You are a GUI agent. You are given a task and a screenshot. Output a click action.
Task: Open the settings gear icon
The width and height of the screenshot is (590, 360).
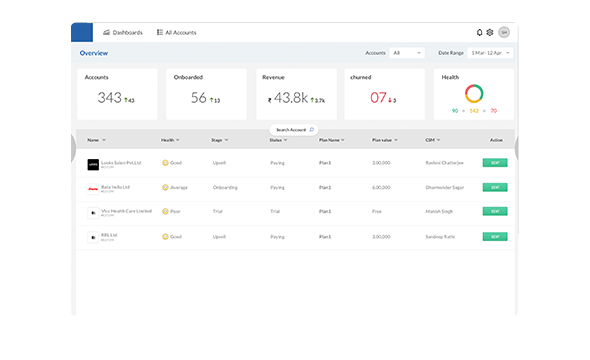pyautogui.click(x=490, y=32)
